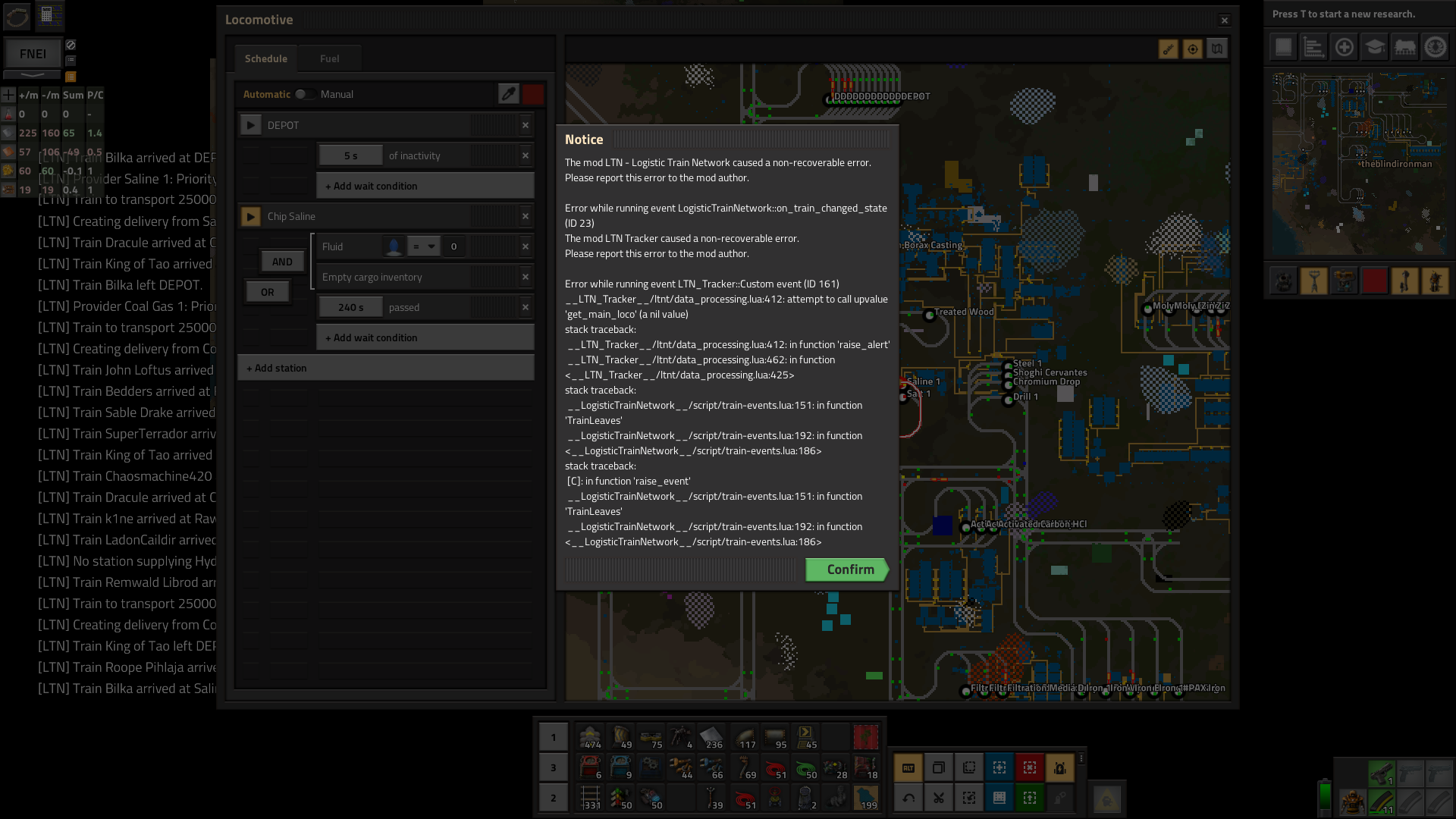Screen dimensions: 1456x819
Task: Toggle Automatic/Manual train mode switch
Action: point(305,94)
